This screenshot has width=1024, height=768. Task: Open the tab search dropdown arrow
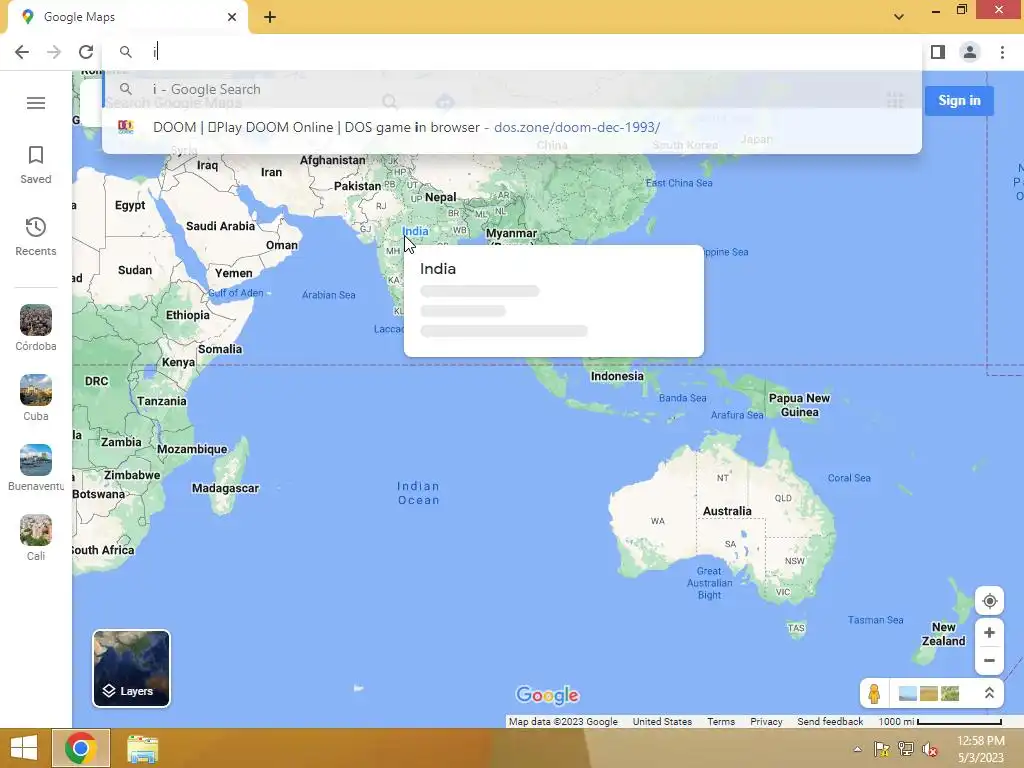click(x=899, y=17)
